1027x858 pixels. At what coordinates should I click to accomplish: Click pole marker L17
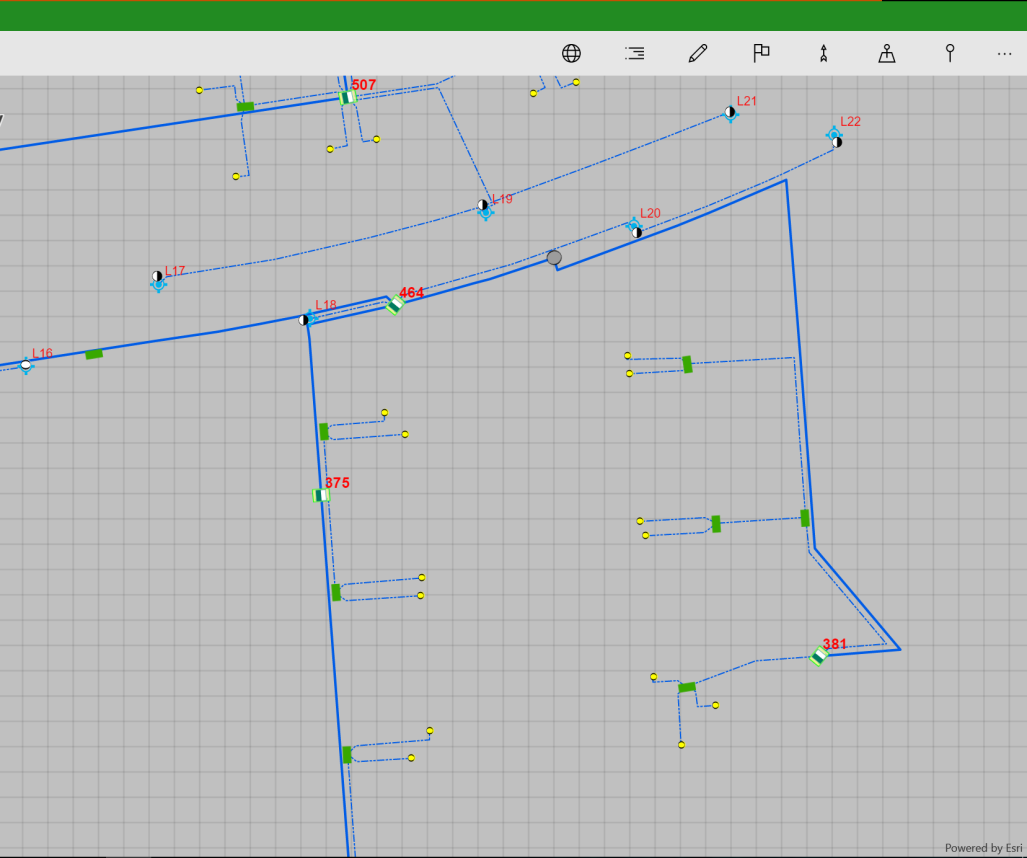point(157,280)
